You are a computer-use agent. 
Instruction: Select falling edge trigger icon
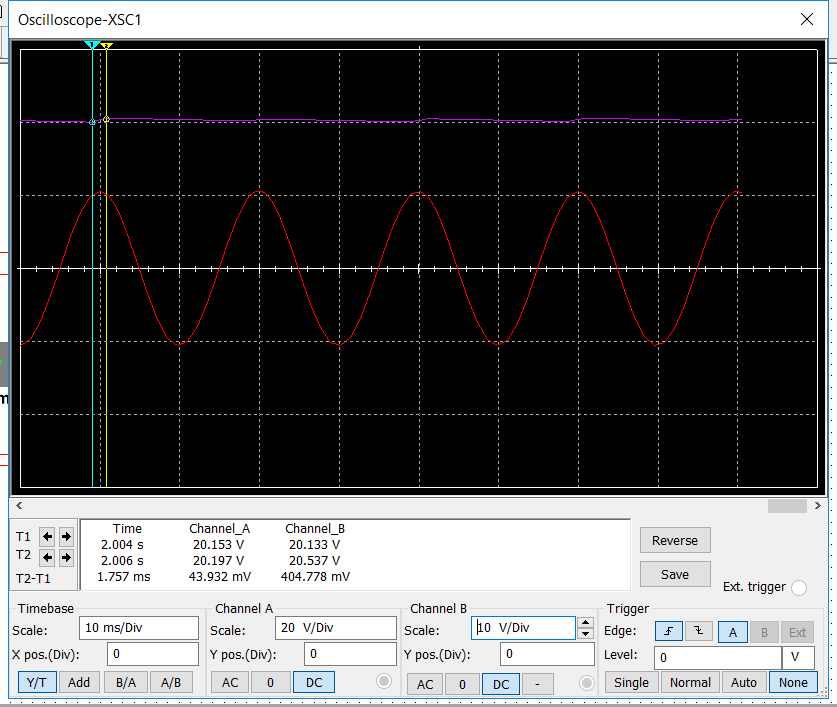pos(698,631)
